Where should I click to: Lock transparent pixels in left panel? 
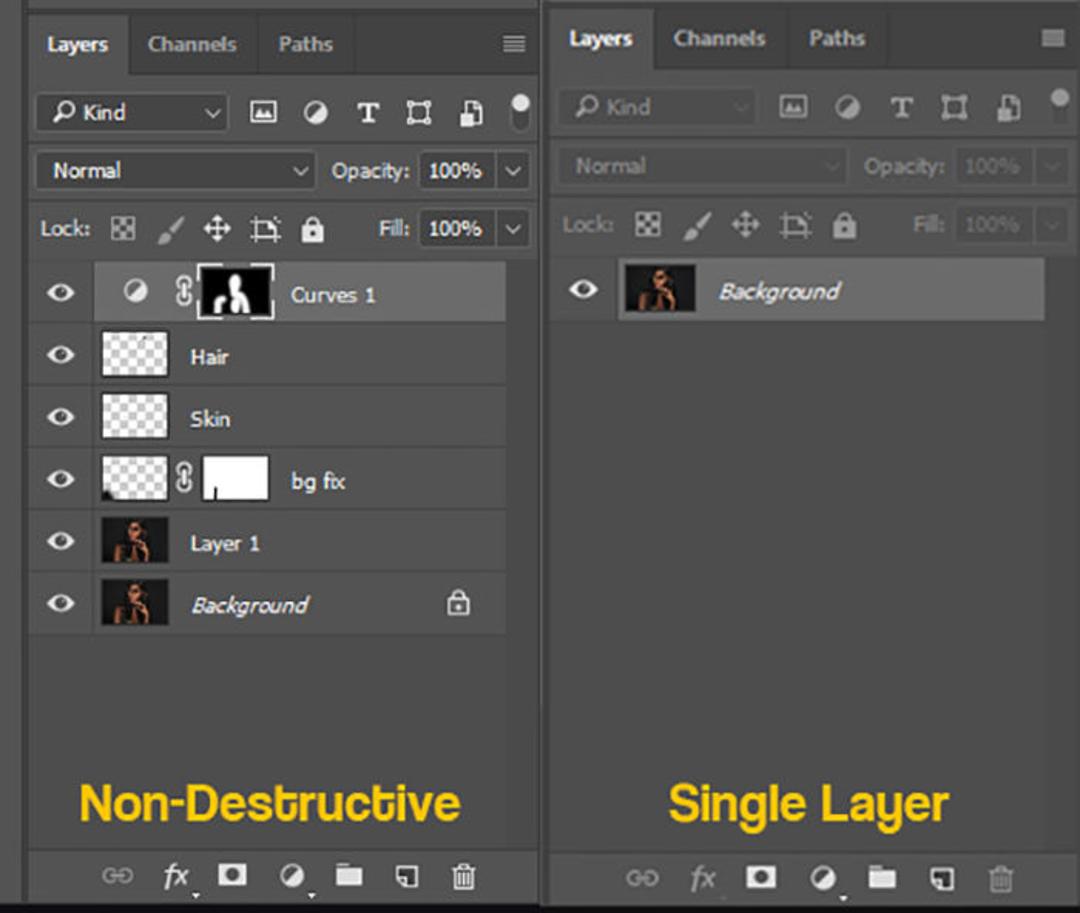pos(123,228)
